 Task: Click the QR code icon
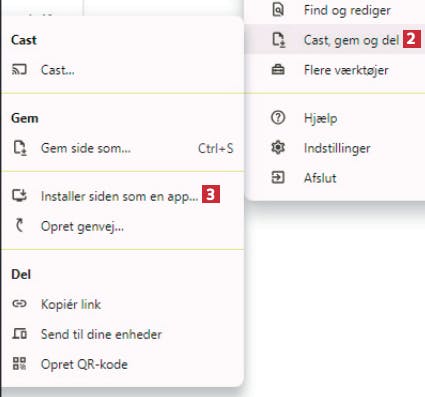(x=19, y=364)
